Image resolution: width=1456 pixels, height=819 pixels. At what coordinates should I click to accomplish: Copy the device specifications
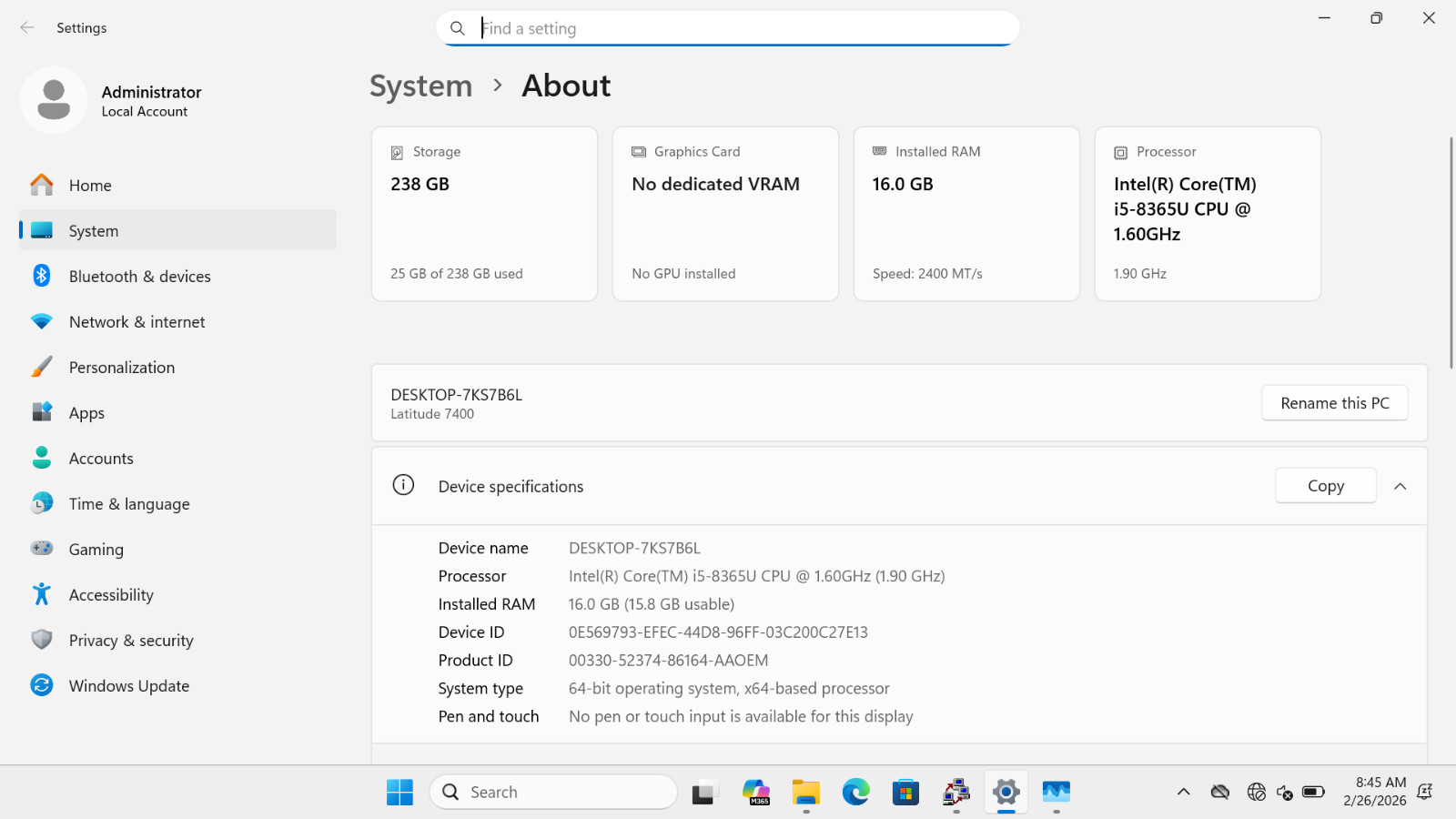click(1326, 486)
